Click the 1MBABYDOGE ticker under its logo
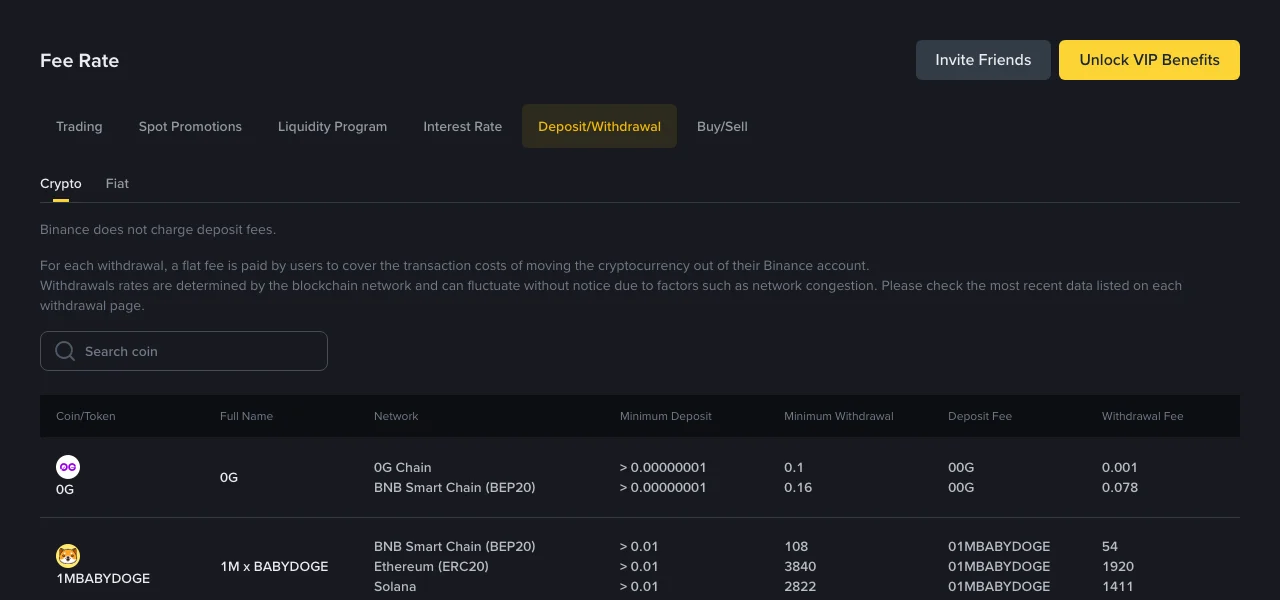 (x=103, y=578)
